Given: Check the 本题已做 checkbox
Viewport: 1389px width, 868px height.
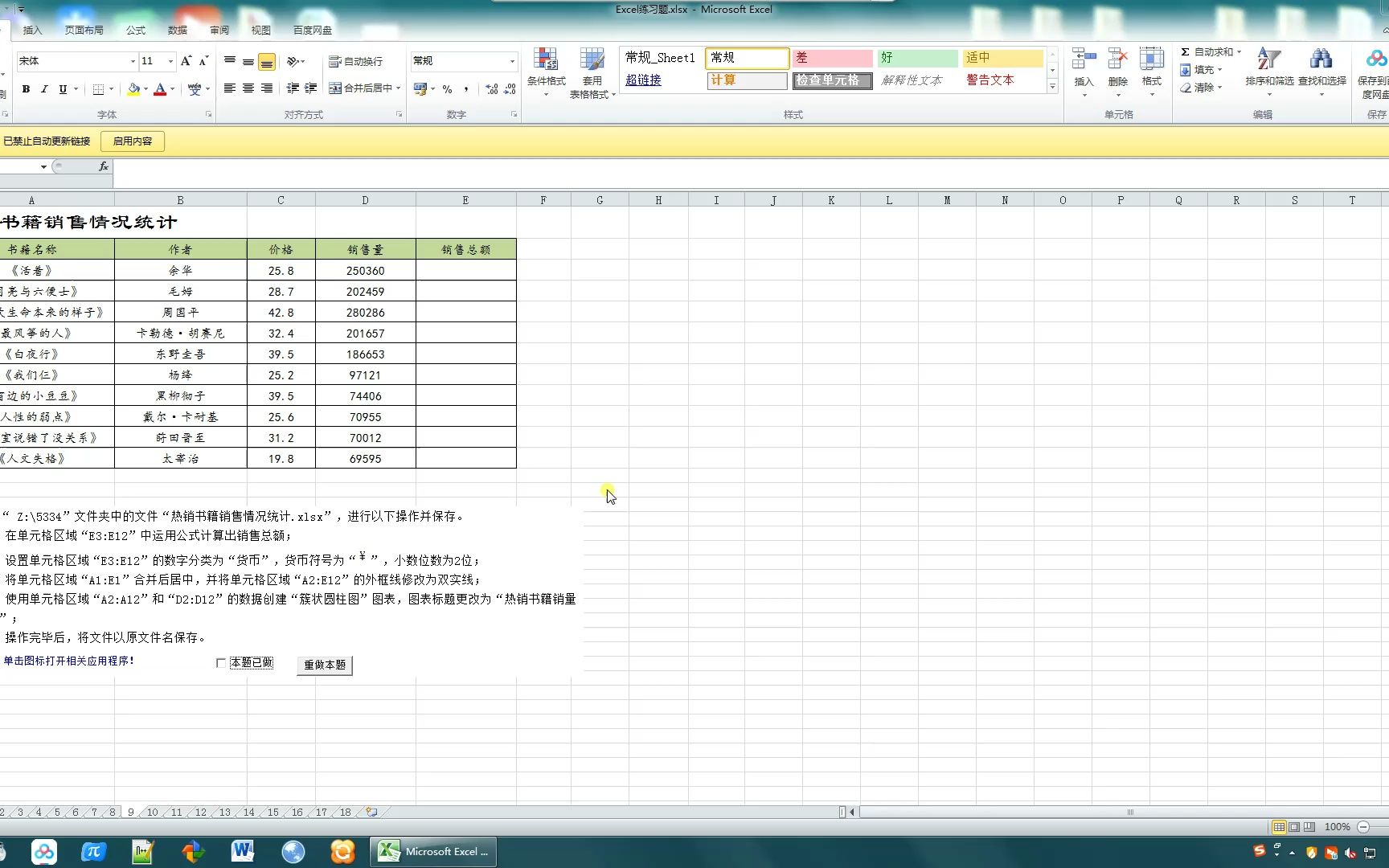Looking at the screenshot, I should (222, 662).
